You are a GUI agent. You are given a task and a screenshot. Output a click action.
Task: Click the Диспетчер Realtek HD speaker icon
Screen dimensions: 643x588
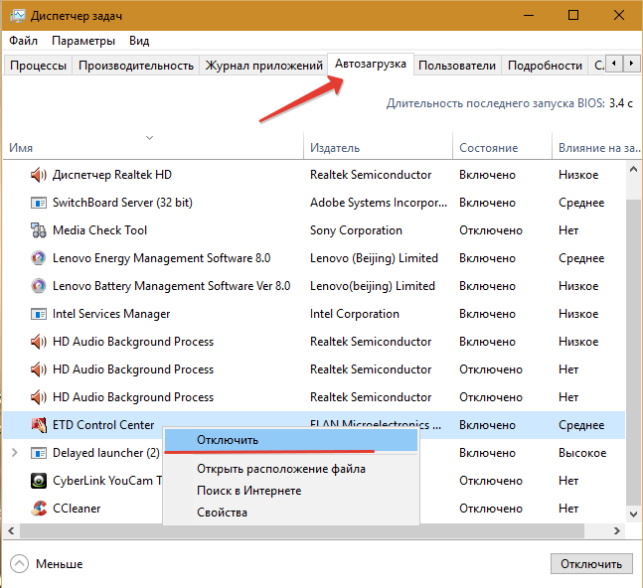pos(39,175)
